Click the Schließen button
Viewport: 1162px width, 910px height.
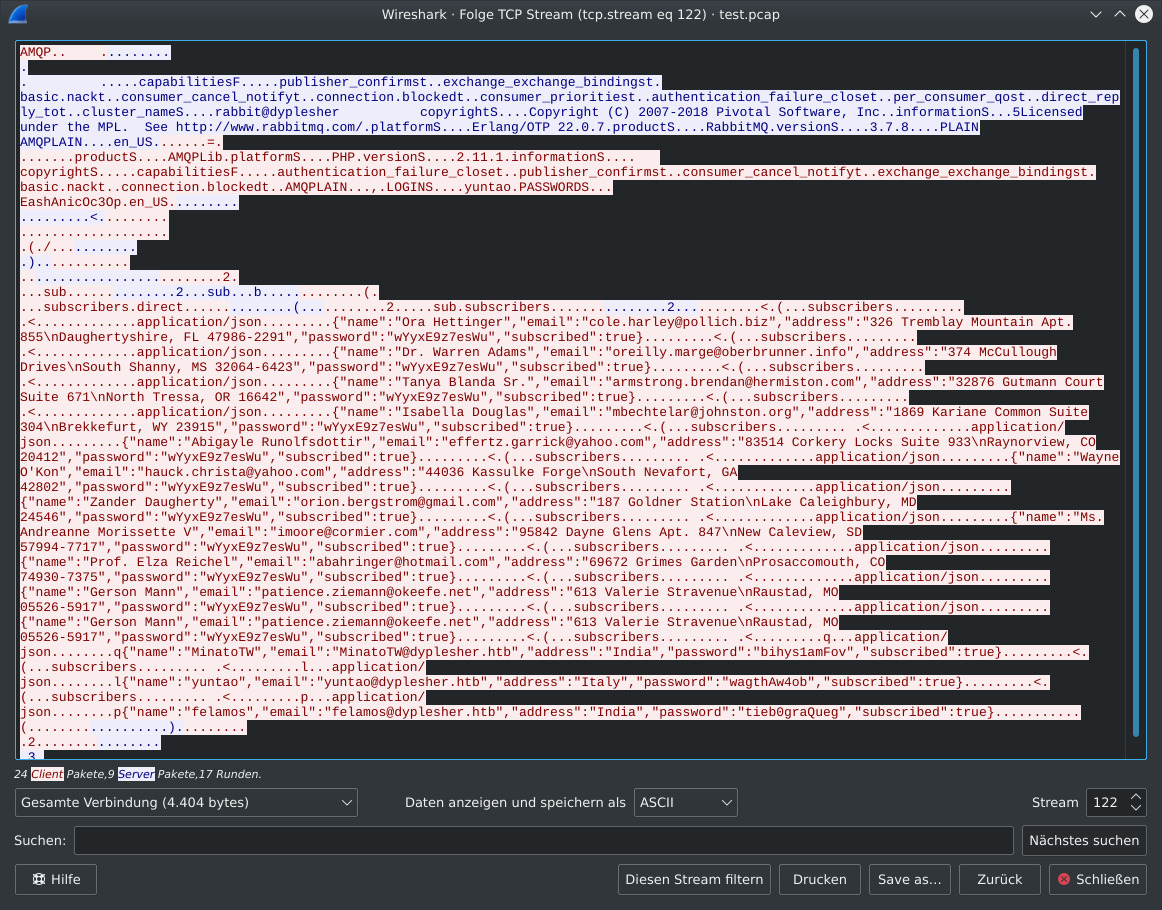(1098, 880)
